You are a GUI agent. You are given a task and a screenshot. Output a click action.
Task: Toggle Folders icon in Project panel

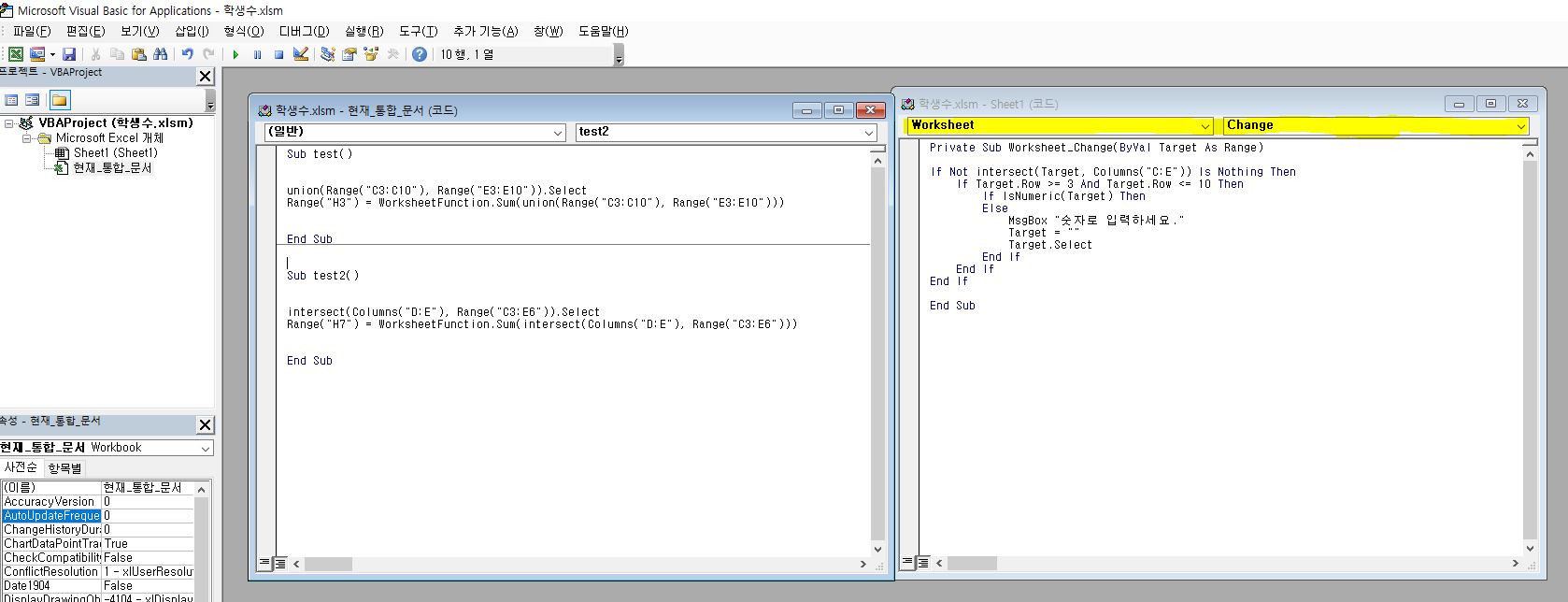click(60, 100)
